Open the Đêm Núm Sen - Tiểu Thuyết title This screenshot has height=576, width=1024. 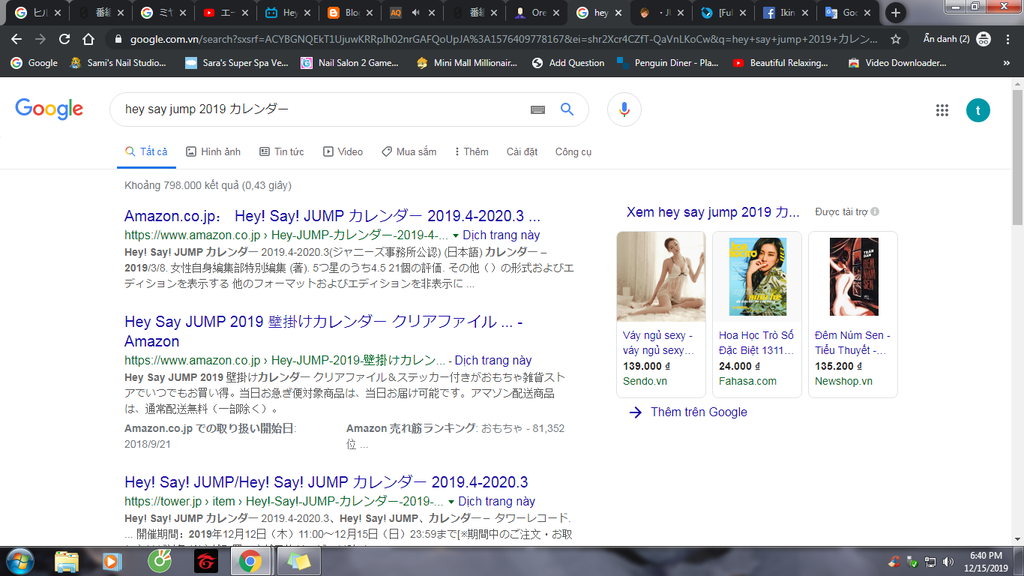[x=852, y=343]
